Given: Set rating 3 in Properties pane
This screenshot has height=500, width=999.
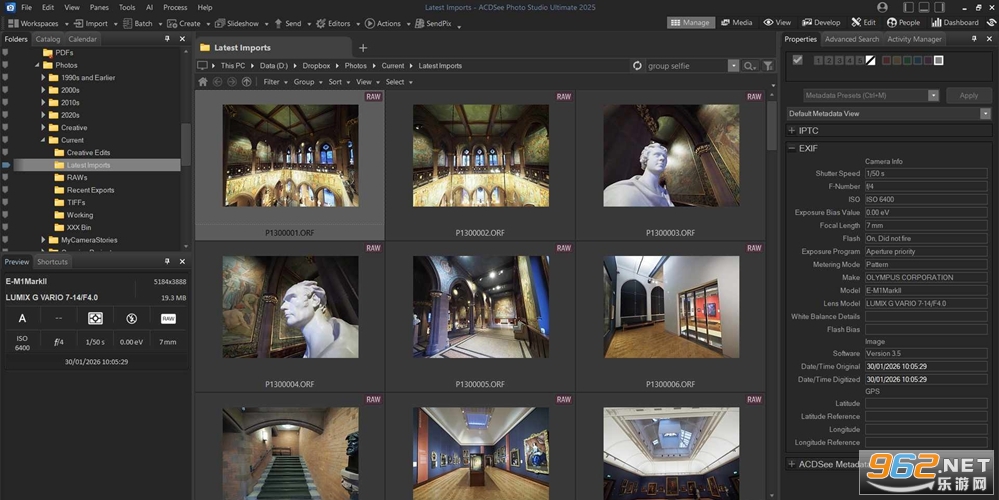Looking at the screenshot, I should click(x=840, y=61).
